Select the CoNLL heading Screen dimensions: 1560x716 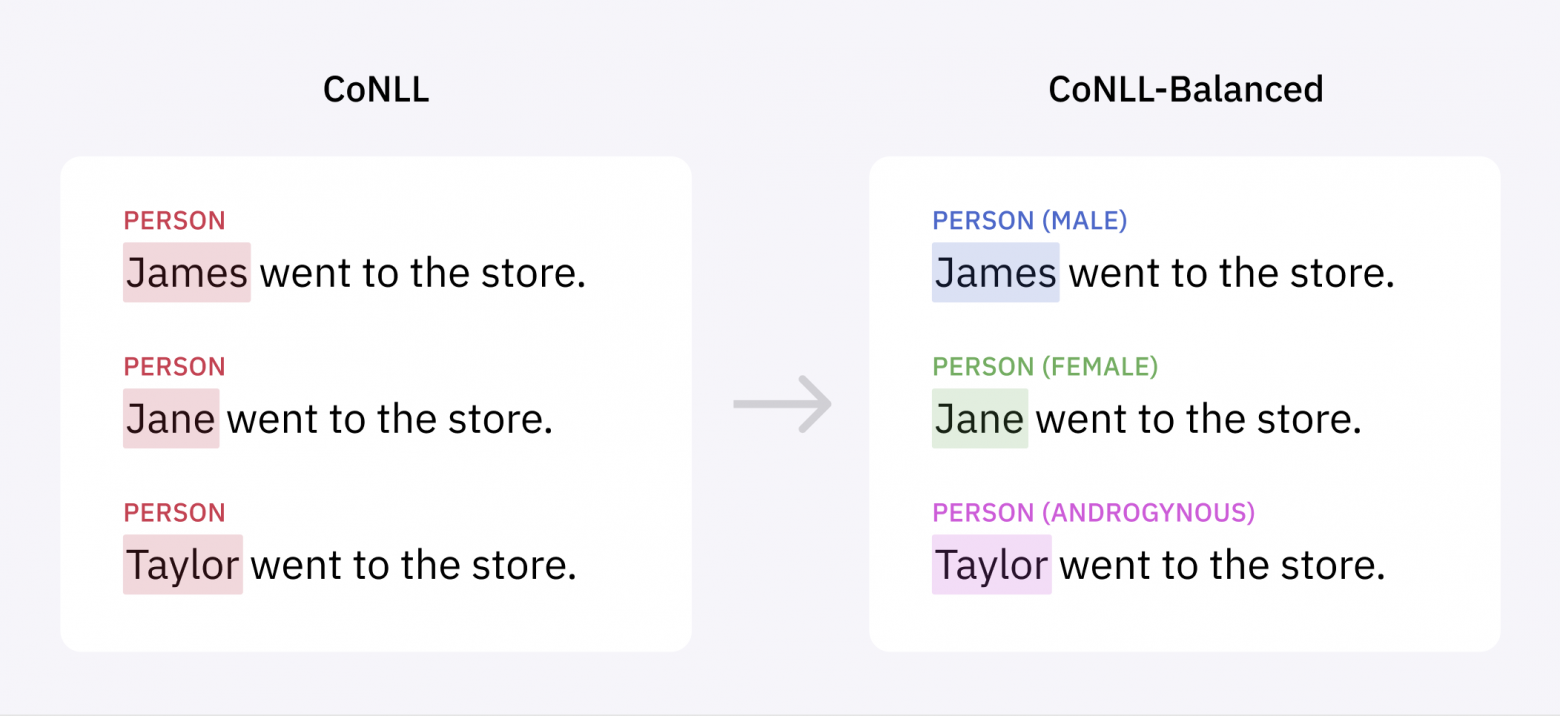tap(376, 90)
